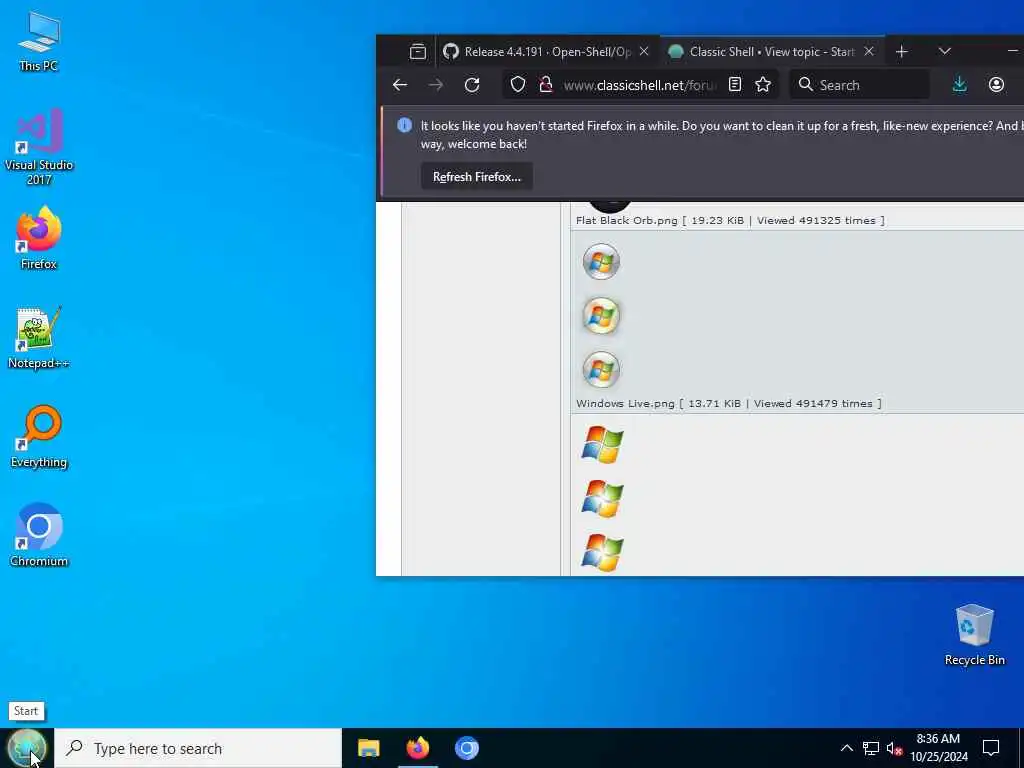Viewport: 1024px width, 768px height.
Task: Focus the Firefox Search box
Action: (859, 85)
